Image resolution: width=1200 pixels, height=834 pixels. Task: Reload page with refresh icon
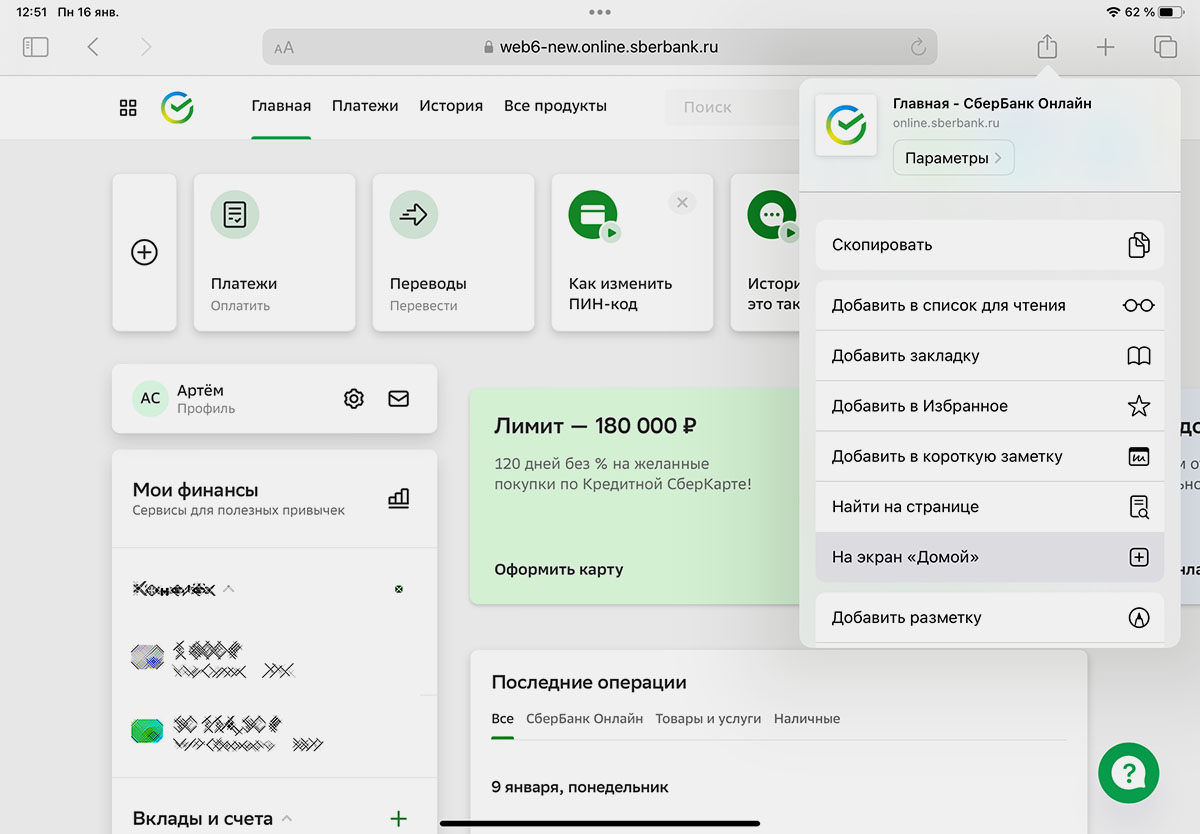click(918, 47)
